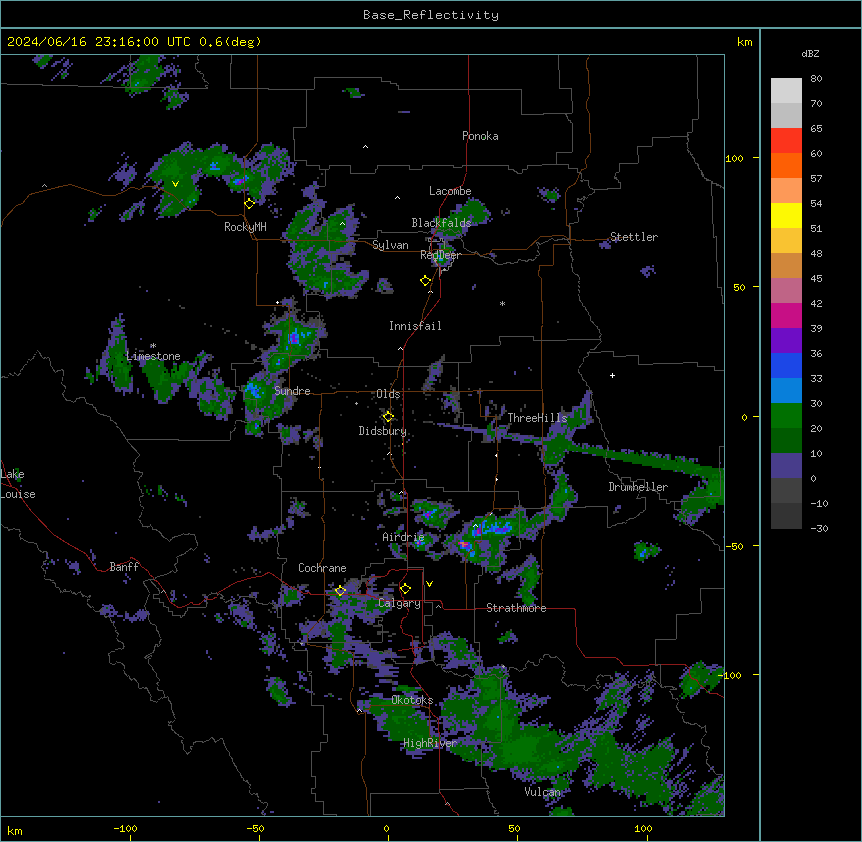Click the Base_Reflectivity title text

(430, 15)
